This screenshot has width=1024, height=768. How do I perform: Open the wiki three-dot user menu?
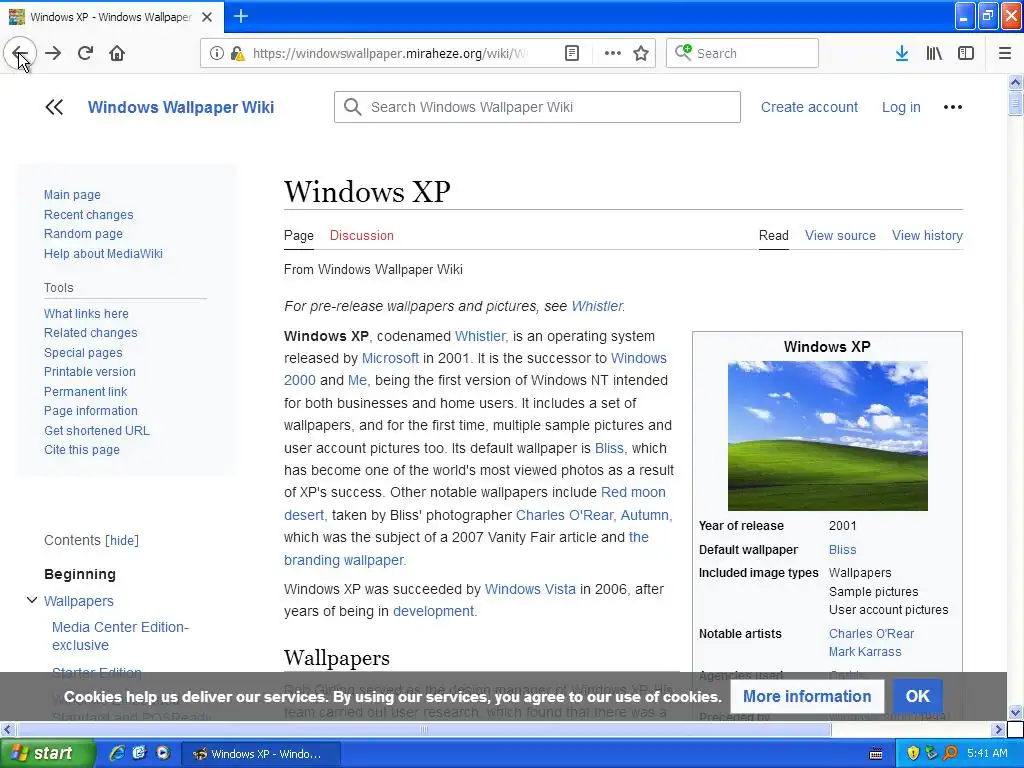[953, 107]
